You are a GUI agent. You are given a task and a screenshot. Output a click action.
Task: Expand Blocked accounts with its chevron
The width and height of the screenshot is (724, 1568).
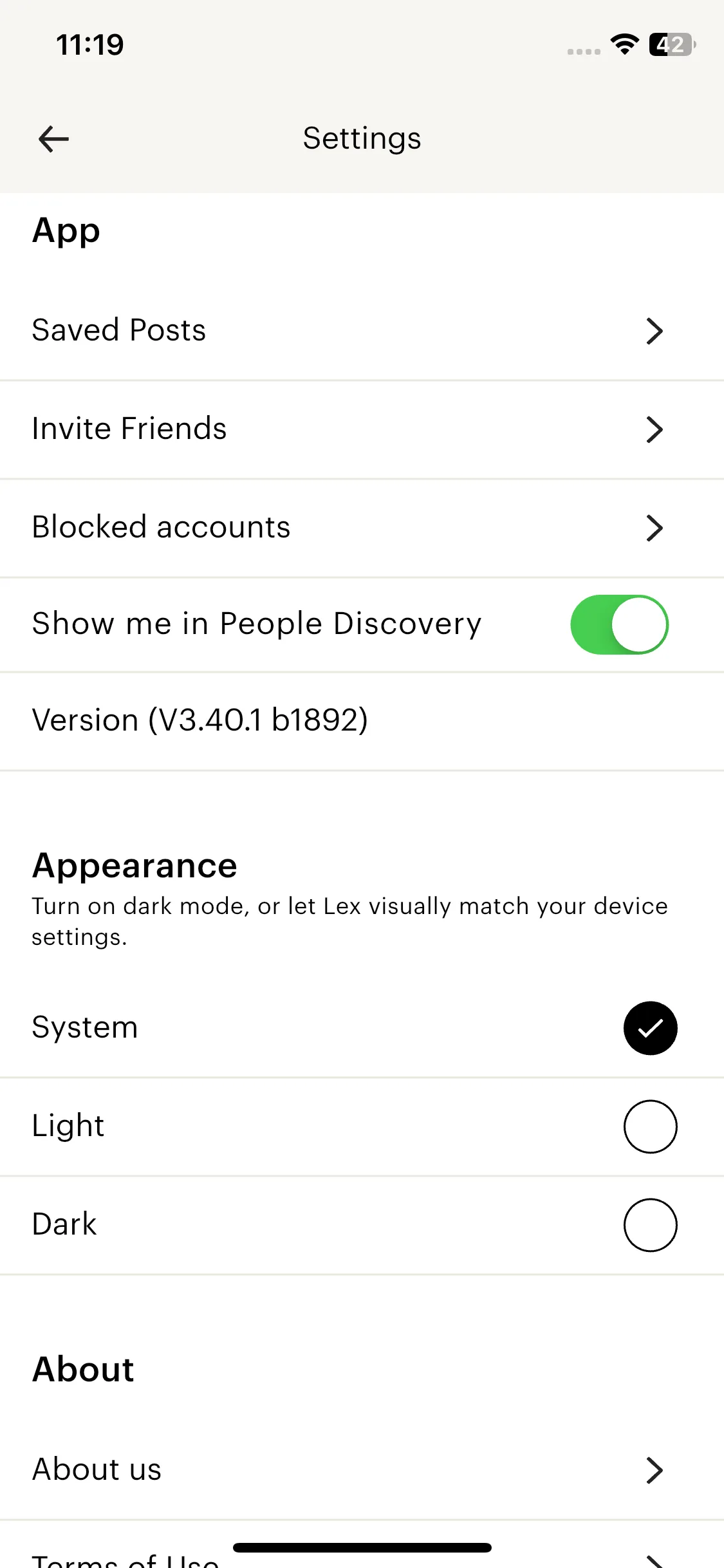click(654, 528)
